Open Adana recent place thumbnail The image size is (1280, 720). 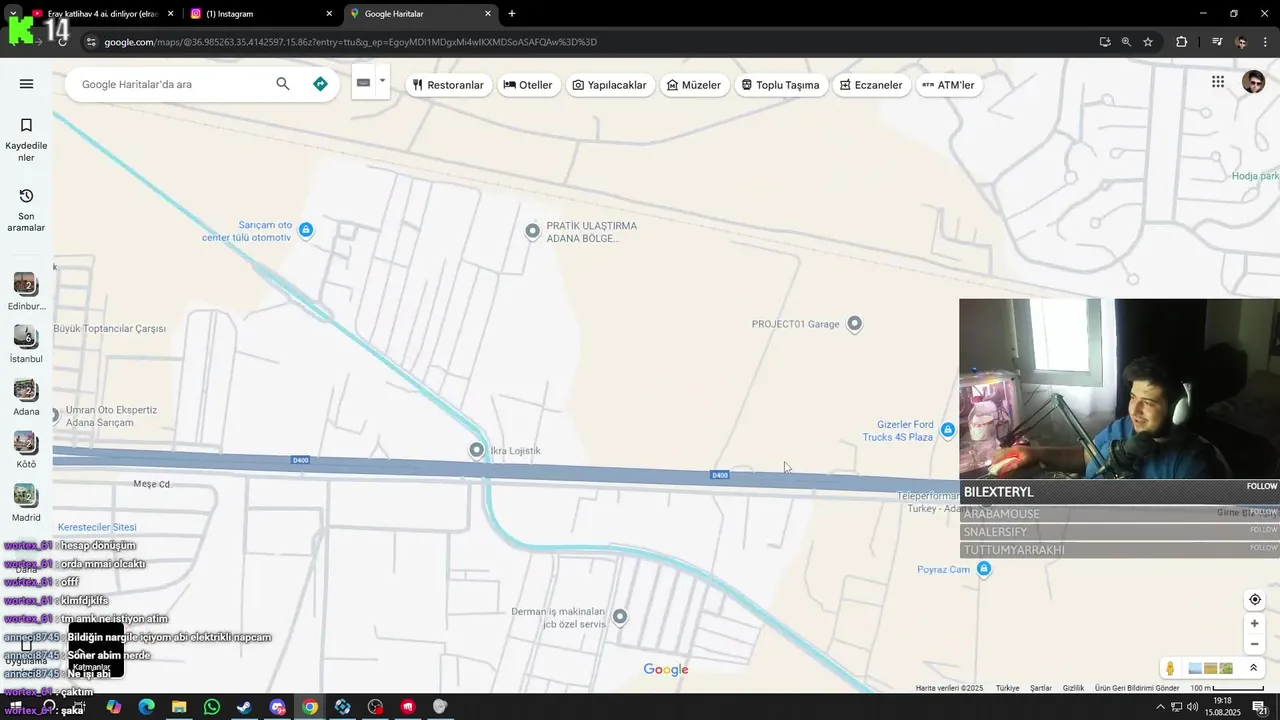26,391
